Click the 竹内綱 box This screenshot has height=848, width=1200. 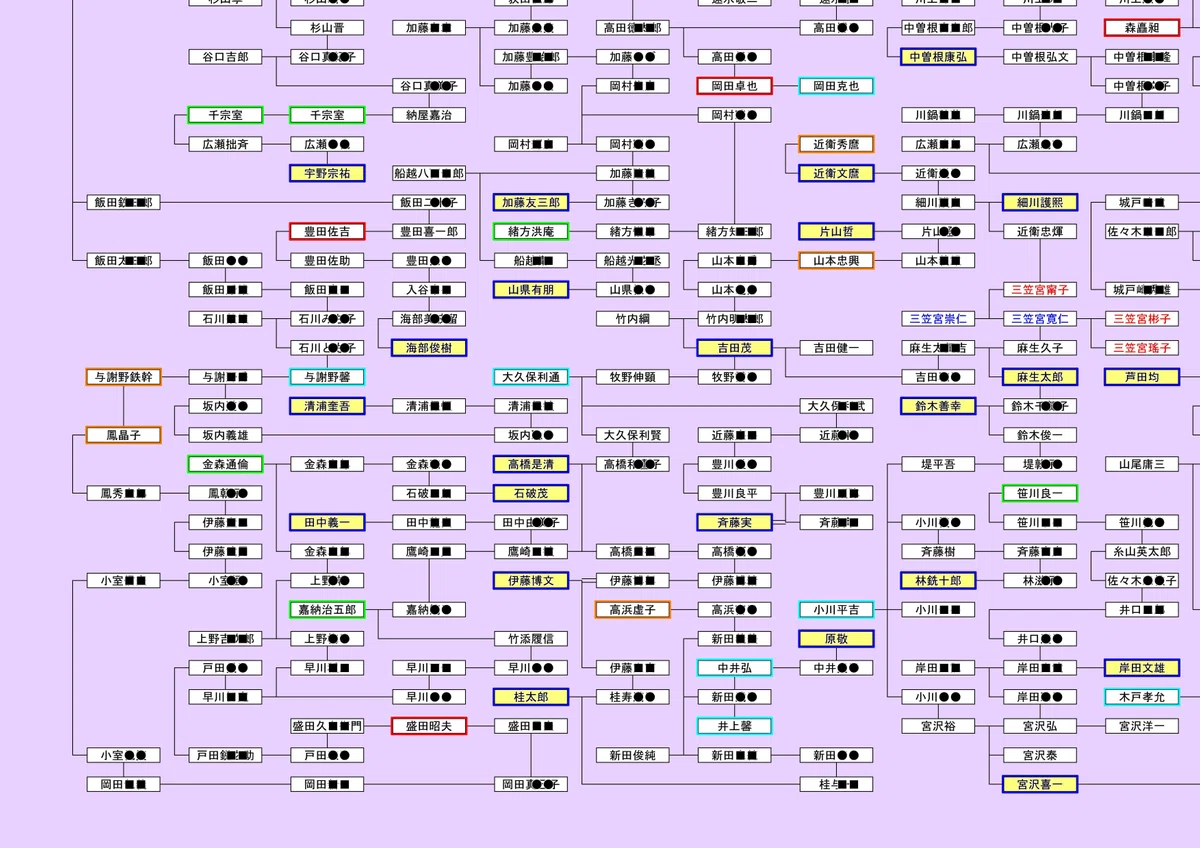[632, 319]
